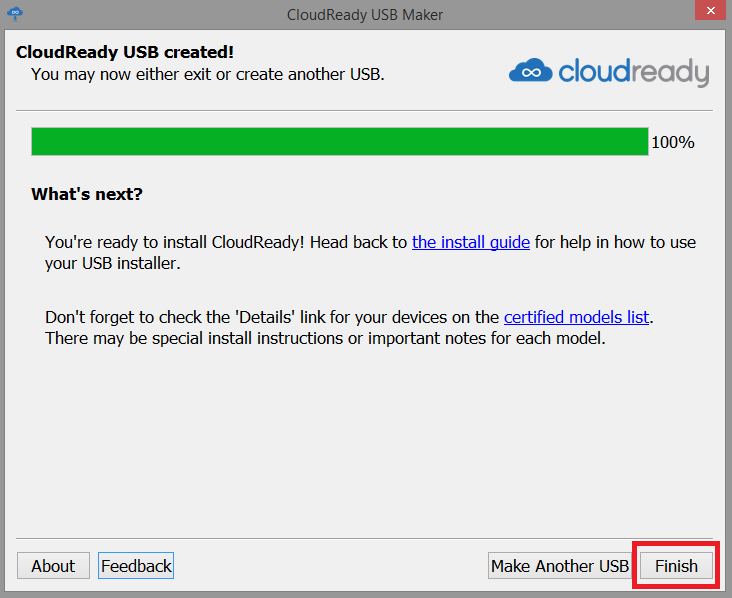
Task: Click the cloudready wordmark text
Action: [633, 71]
